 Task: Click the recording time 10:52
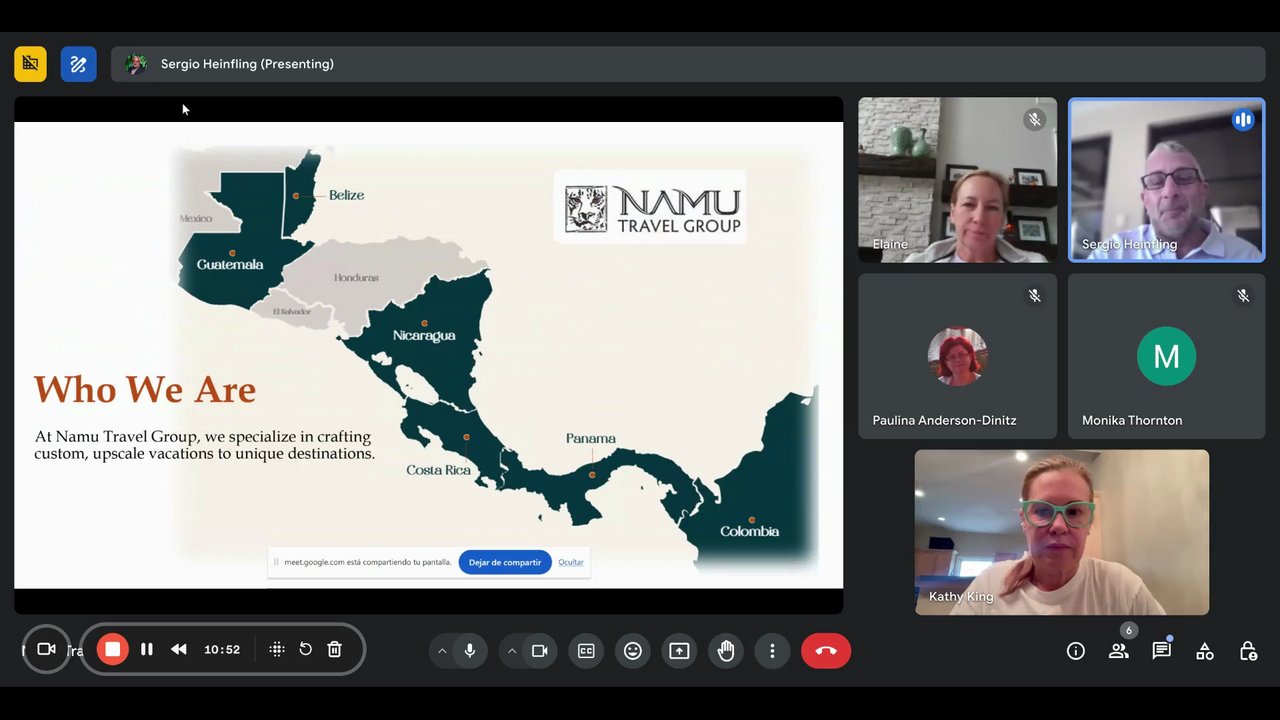[222, 649]
